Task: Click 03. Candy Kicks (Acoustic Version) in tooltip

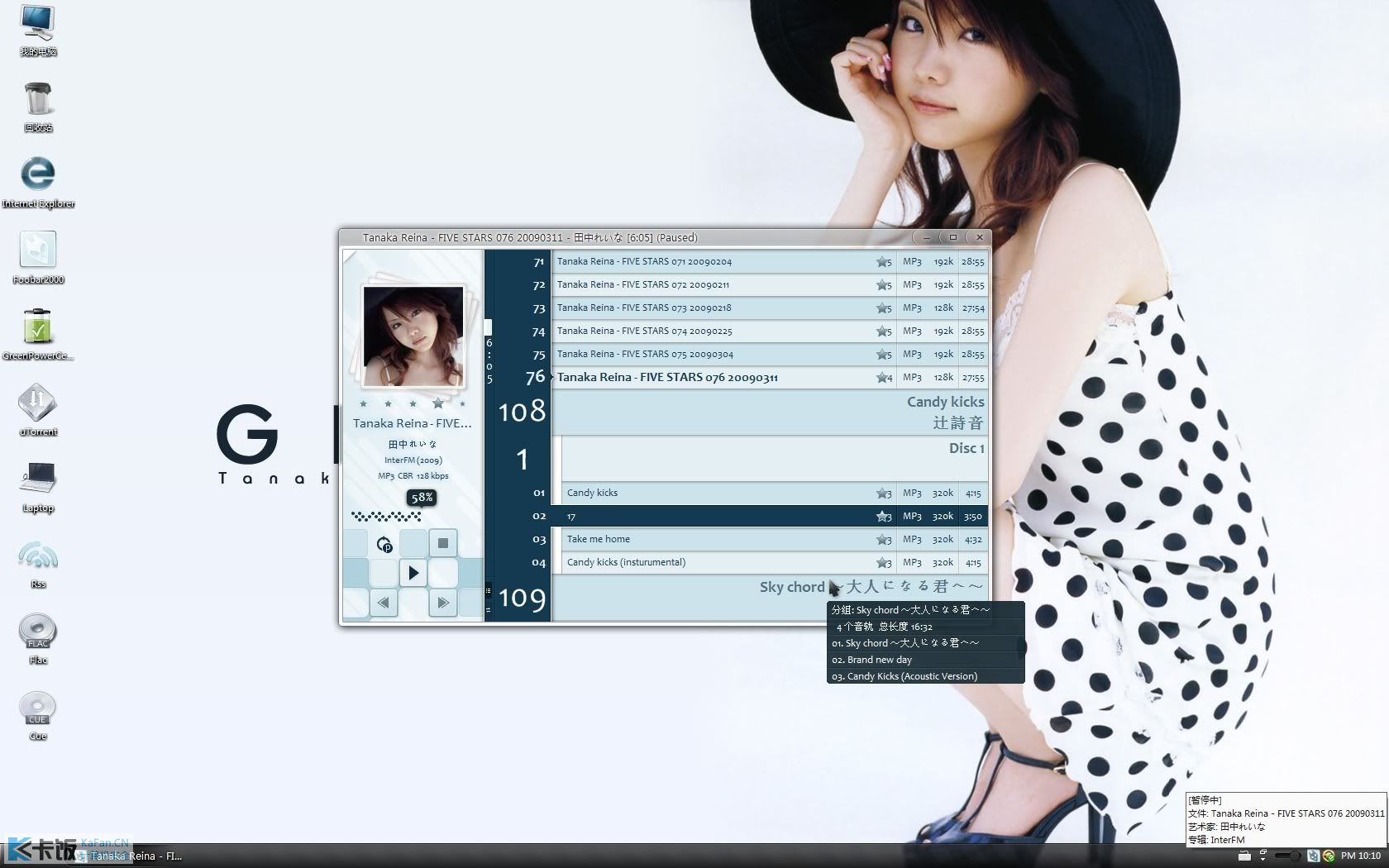Action: point(905,676)
